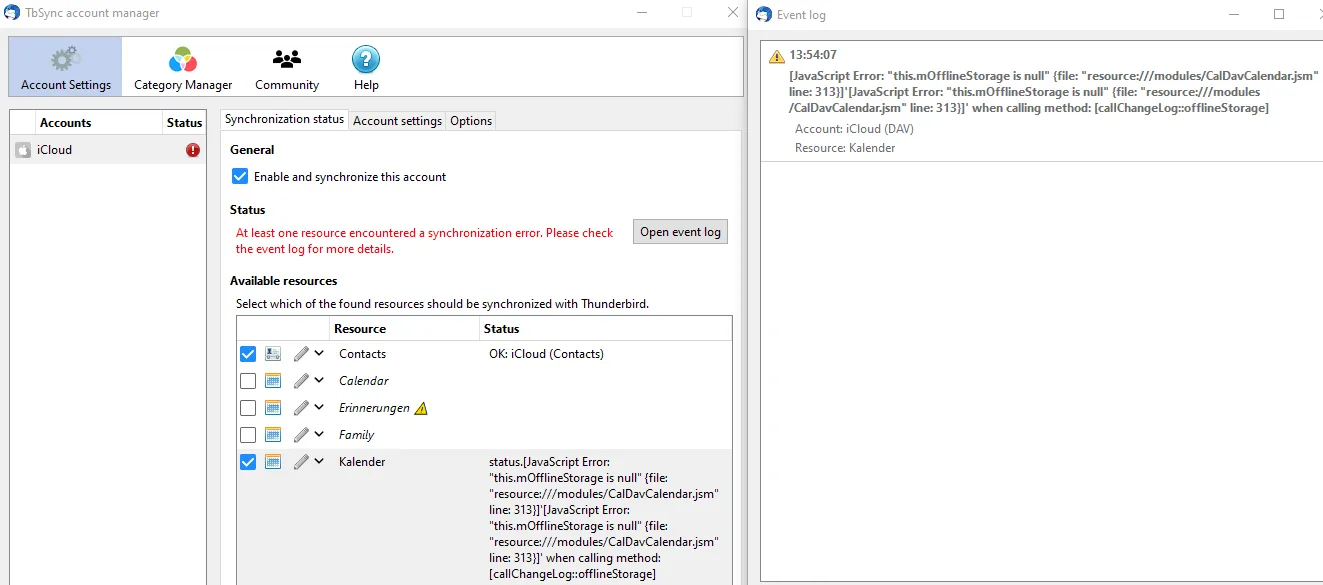This screenshot has width=1323, height=585.
Task: Expand the dropdown arrow in the Kalender row
Action: coord(319,462)
